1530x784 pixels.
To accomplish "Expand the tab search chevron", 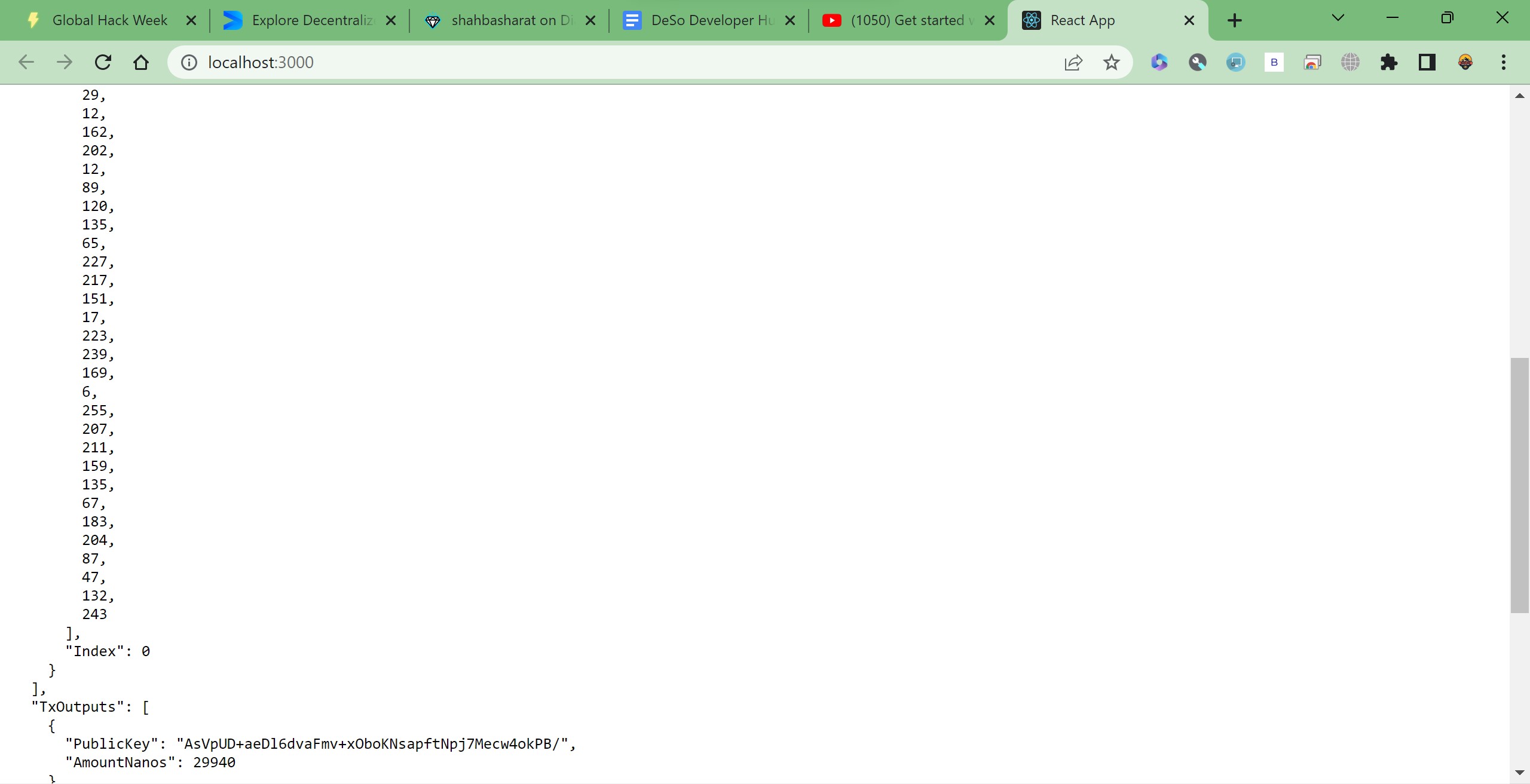I will coord(1338,18).
